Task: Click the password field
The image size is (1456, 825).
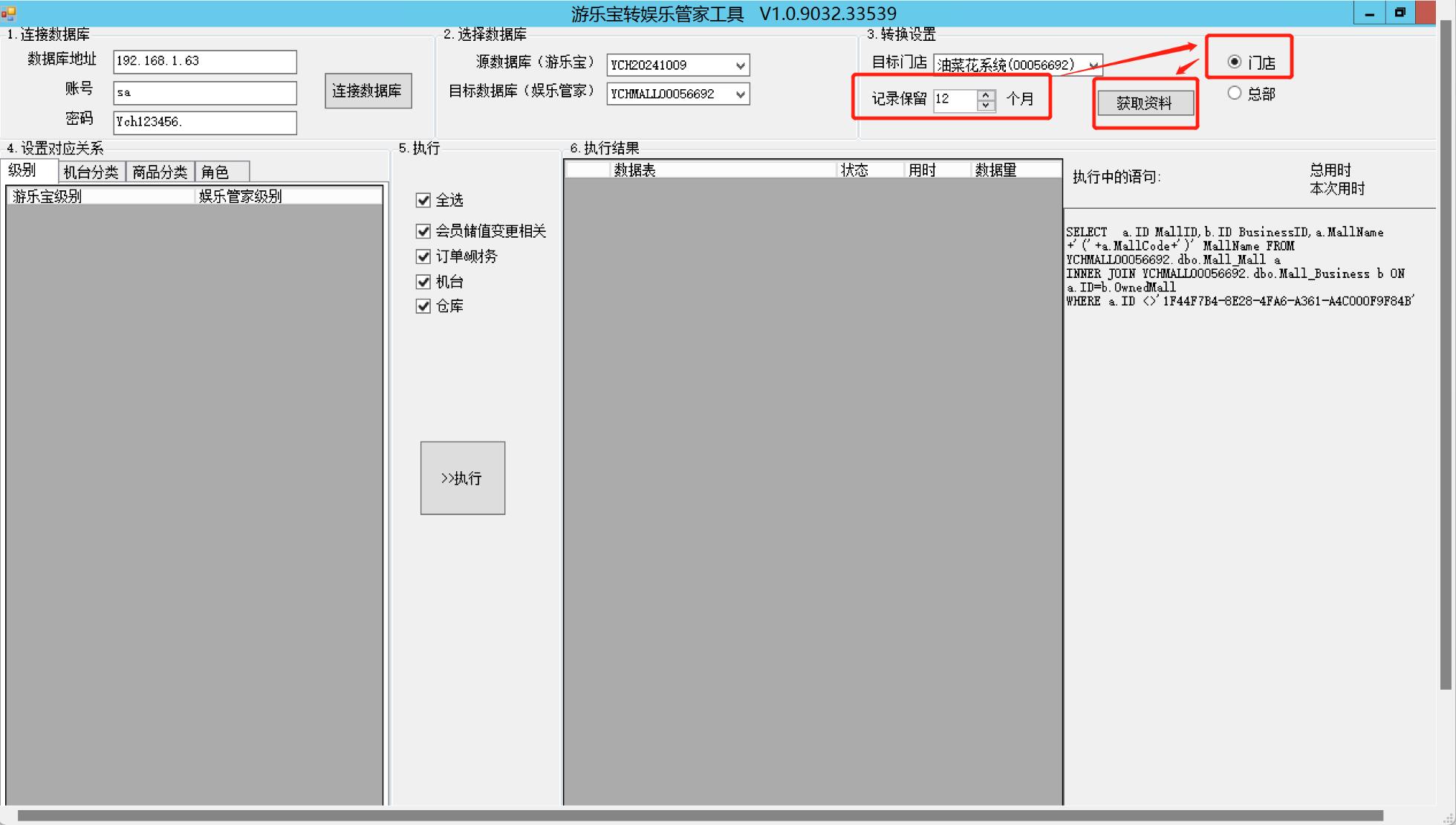Action: coord(204,123)
